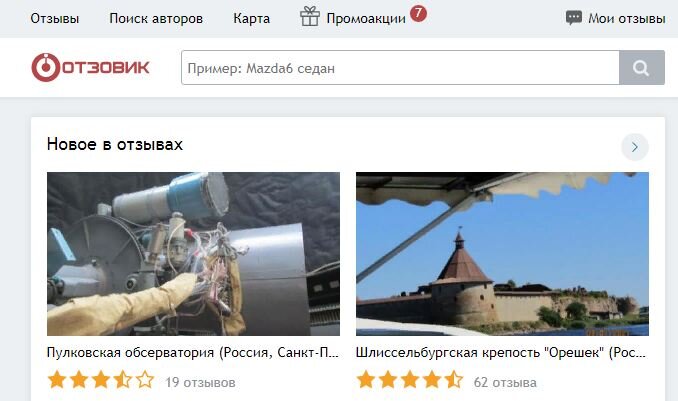Viewport: 678px width, 401px height.
Task: Open the red notification badge showing 7
Action: pos(418,13)
